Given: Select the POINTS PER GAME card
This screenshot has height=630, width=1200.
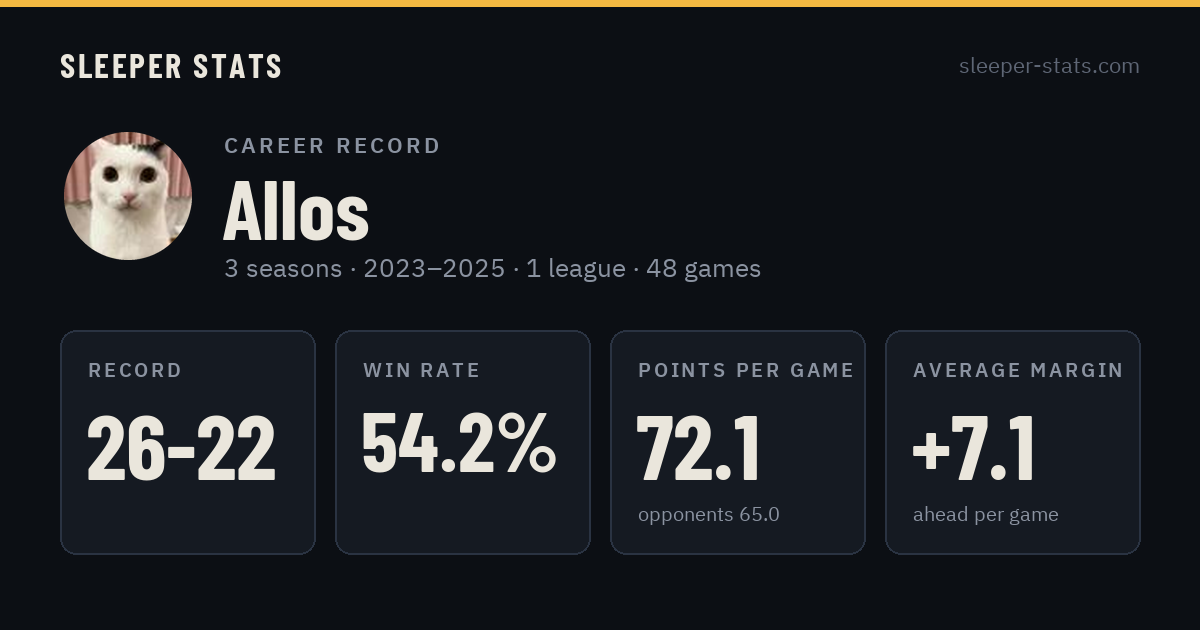Looking at the screenshot, I should [738, 442].
